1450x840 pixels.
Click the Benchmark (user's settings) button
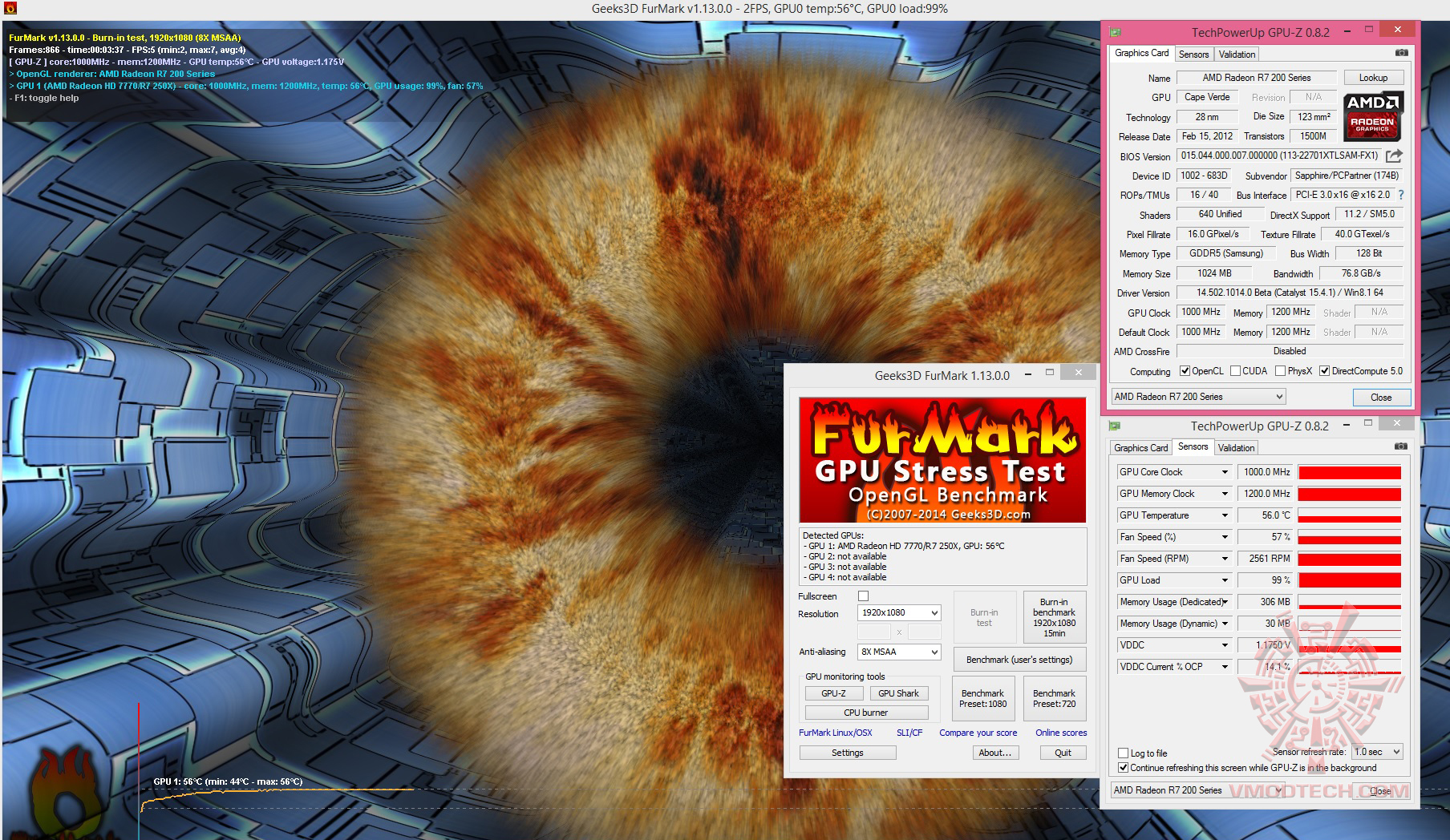[1019, 660]
